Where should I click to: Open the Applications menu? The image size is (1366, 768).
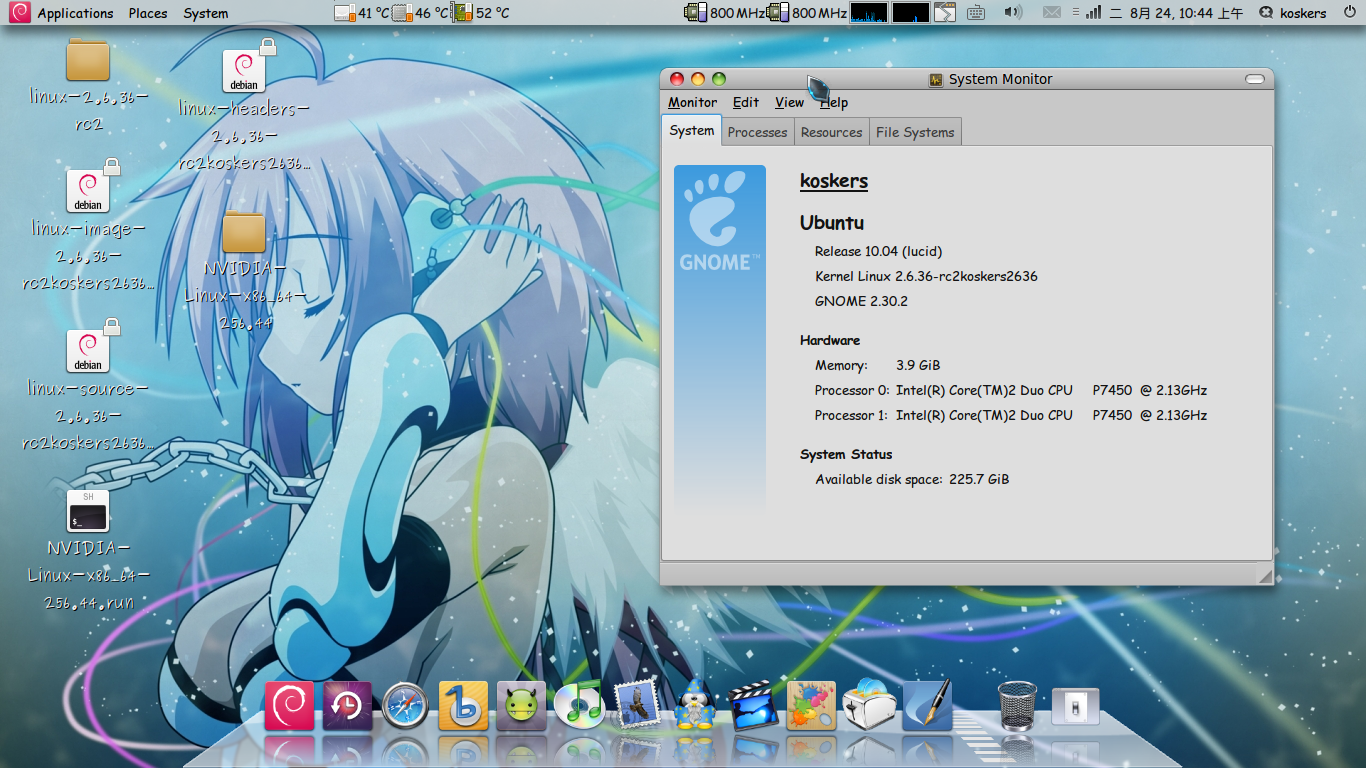[x=76, y=13]
